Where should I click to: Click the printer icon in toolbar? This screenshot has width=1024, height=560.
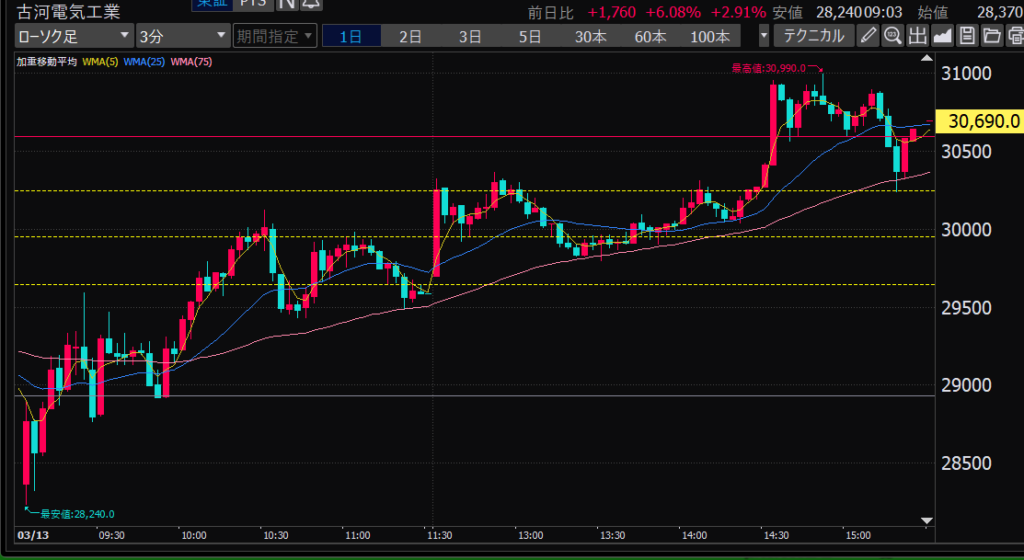click(x=1014, y=37)
